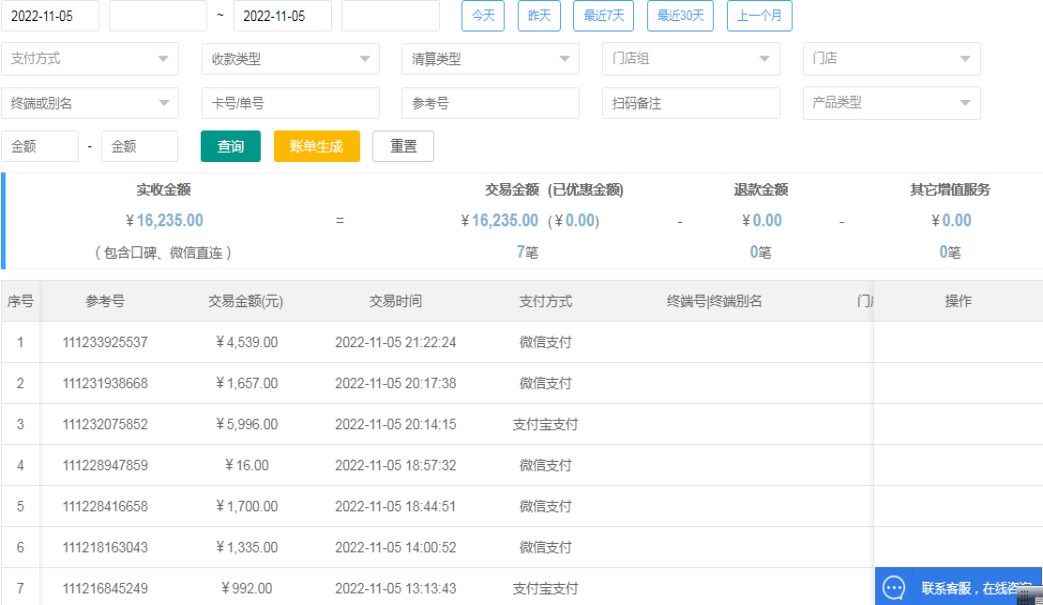Click the 上一个月 button
The image size is (1043, 605).
[759, 16]
